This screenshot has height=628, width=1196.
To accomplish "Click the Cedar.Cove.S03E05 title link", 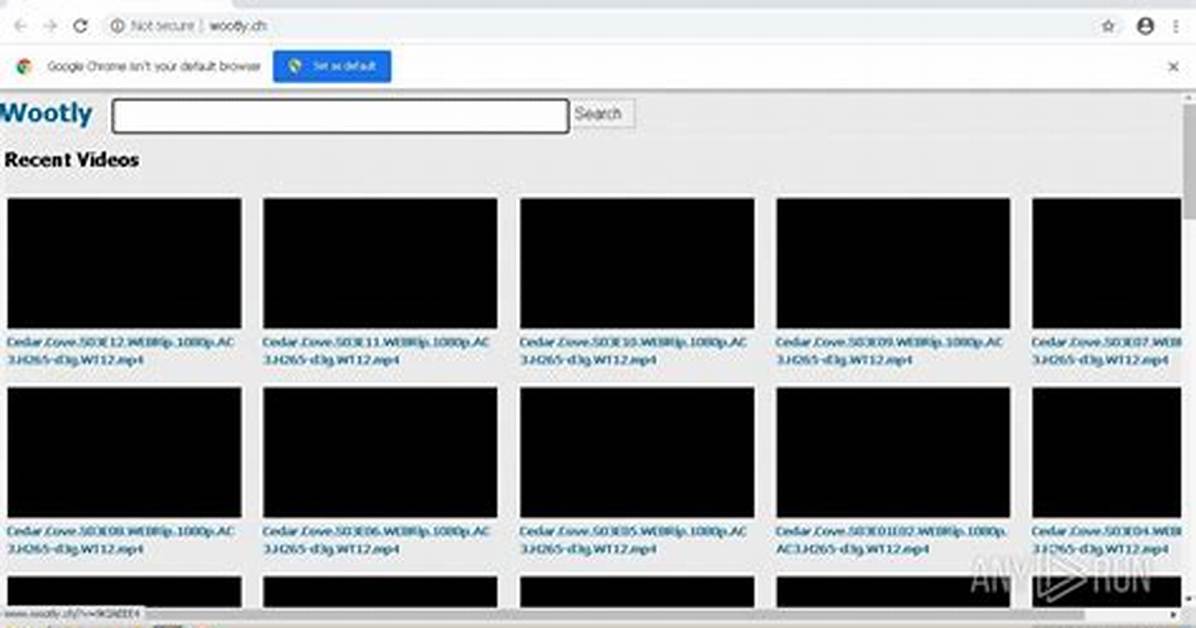I will pos(633,539).
